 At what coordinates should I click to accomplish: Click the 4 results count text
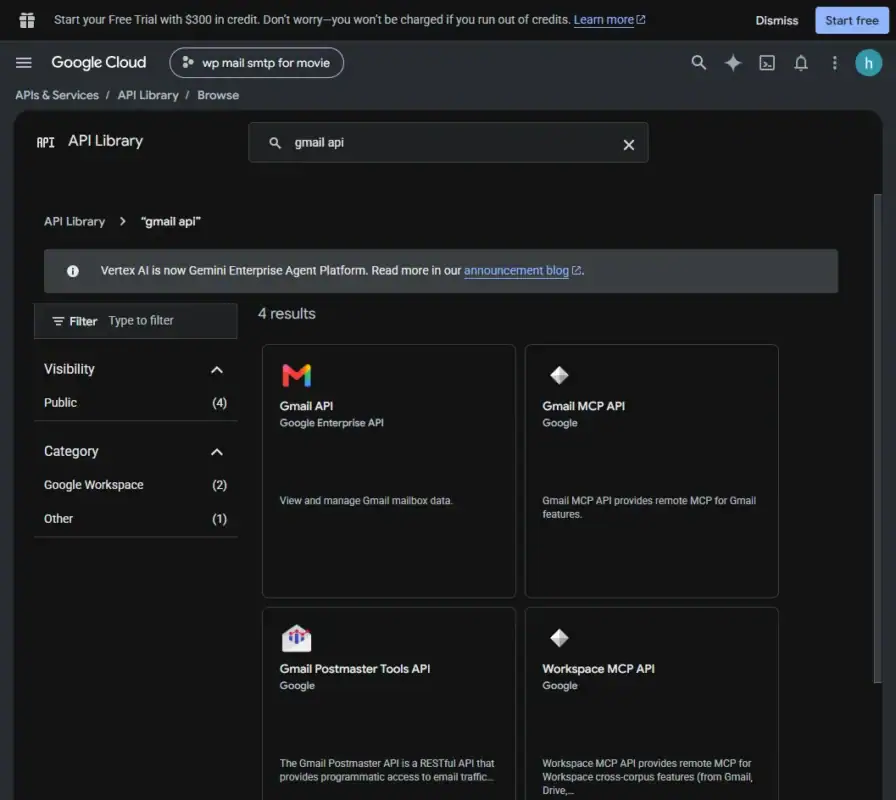pos(286,314)
